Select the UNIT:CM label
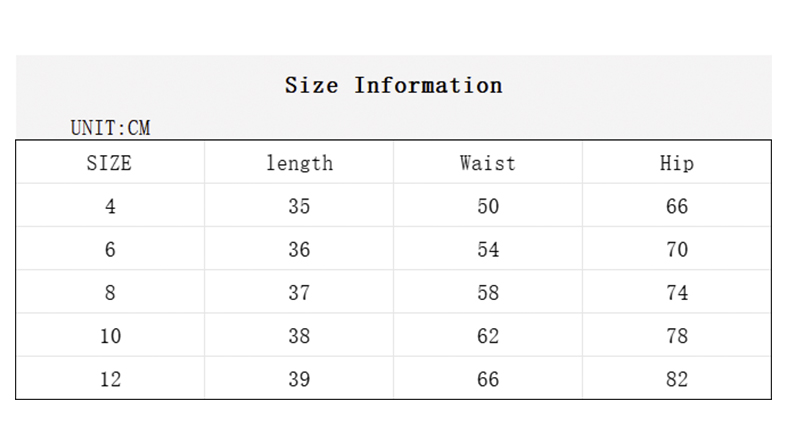 tap(110, 128)
